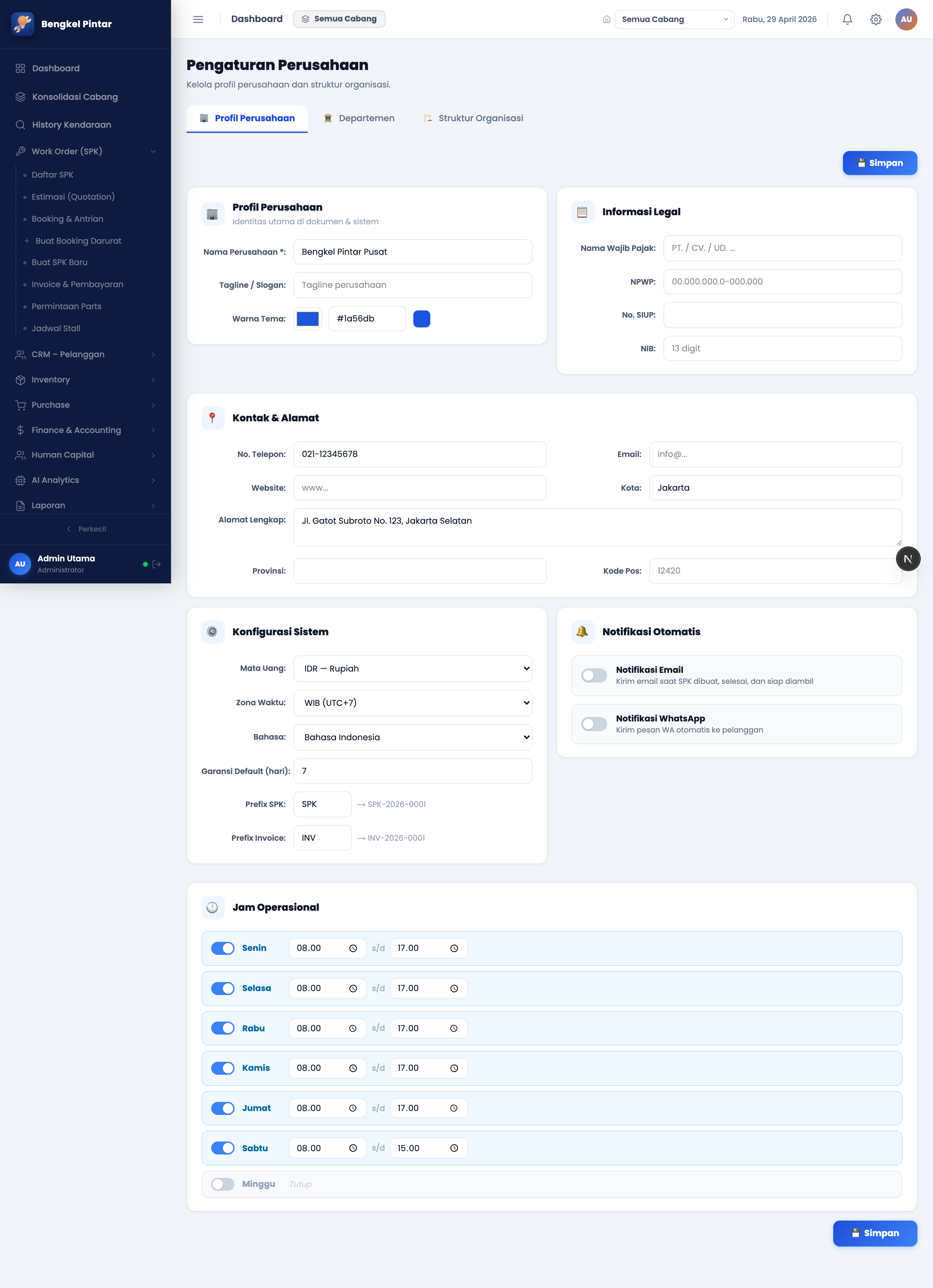Screen dimensions: 933x1288
Task: Switch to the Departemen tab
Action: (359, 118)
